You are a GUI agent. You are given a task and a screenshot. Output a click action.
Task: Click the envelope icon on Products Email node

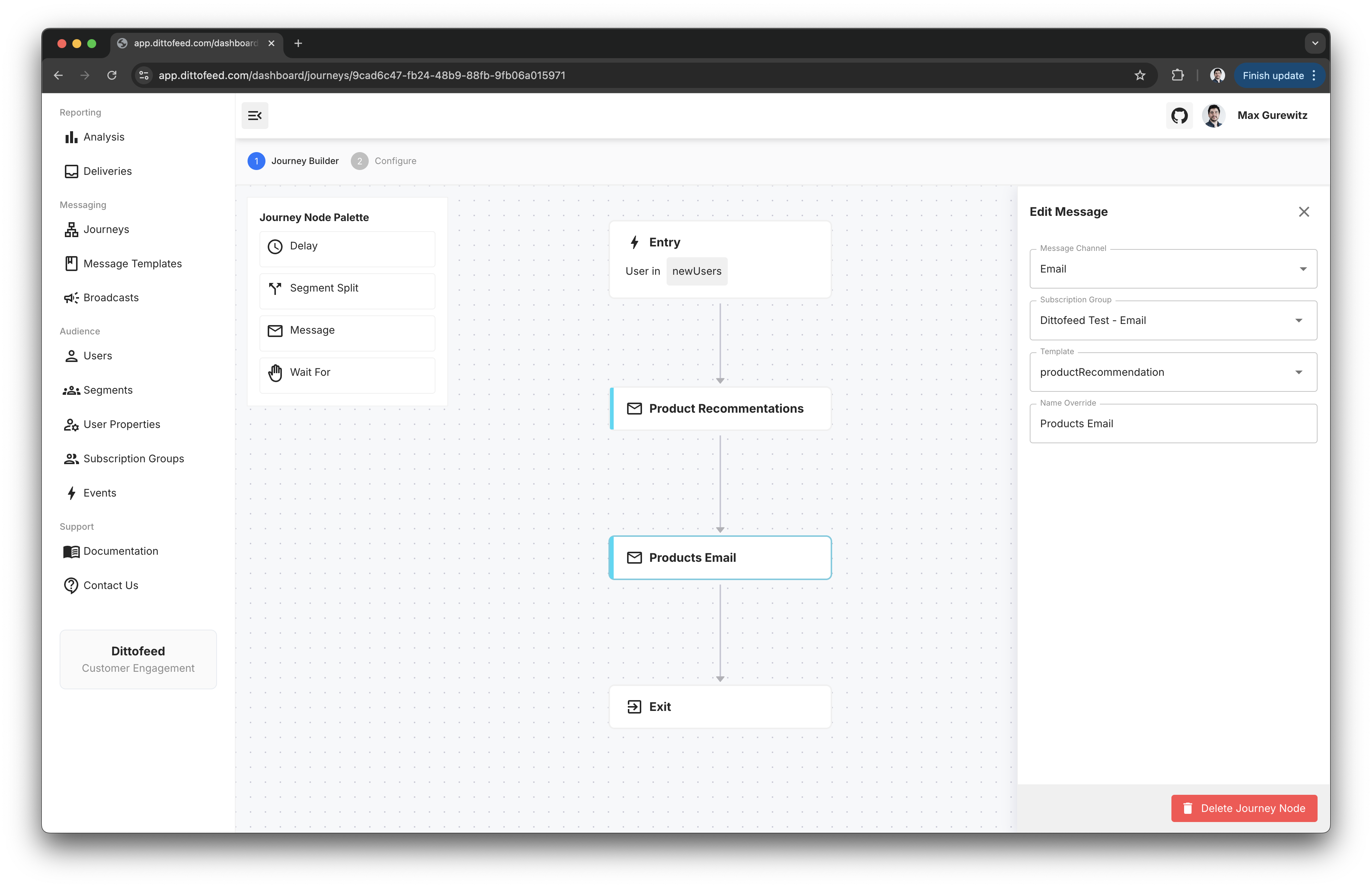[634, 558]
